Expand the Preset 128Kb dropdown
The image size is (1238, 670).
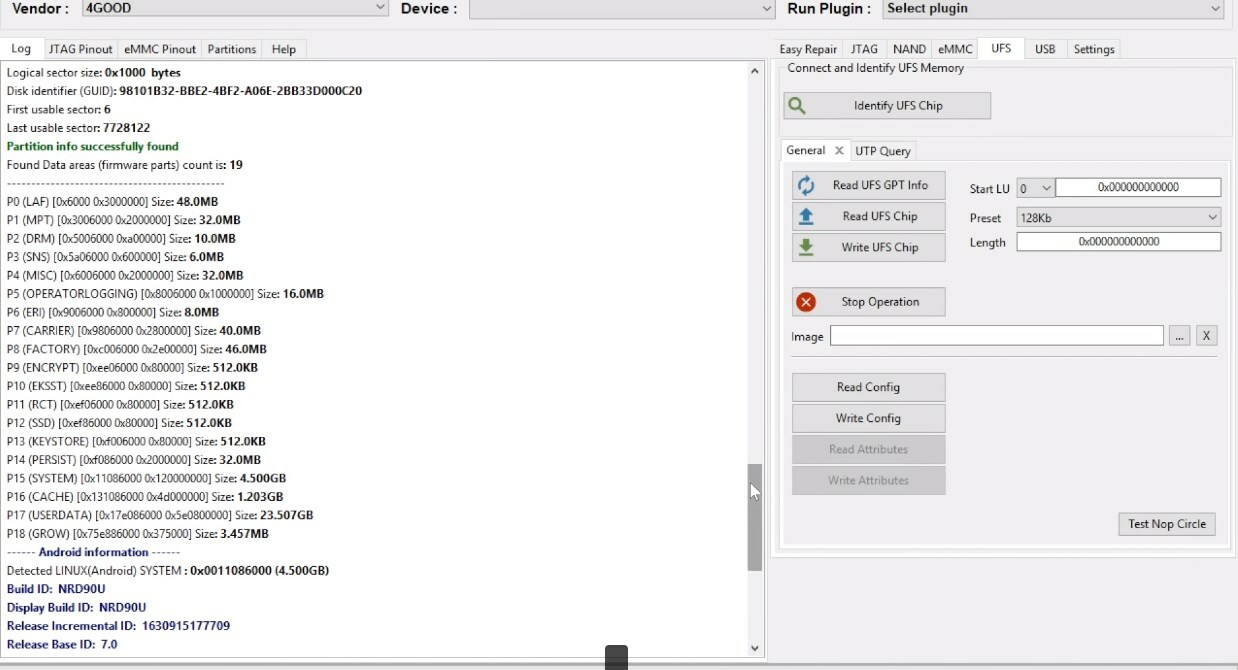[1119, 217]
